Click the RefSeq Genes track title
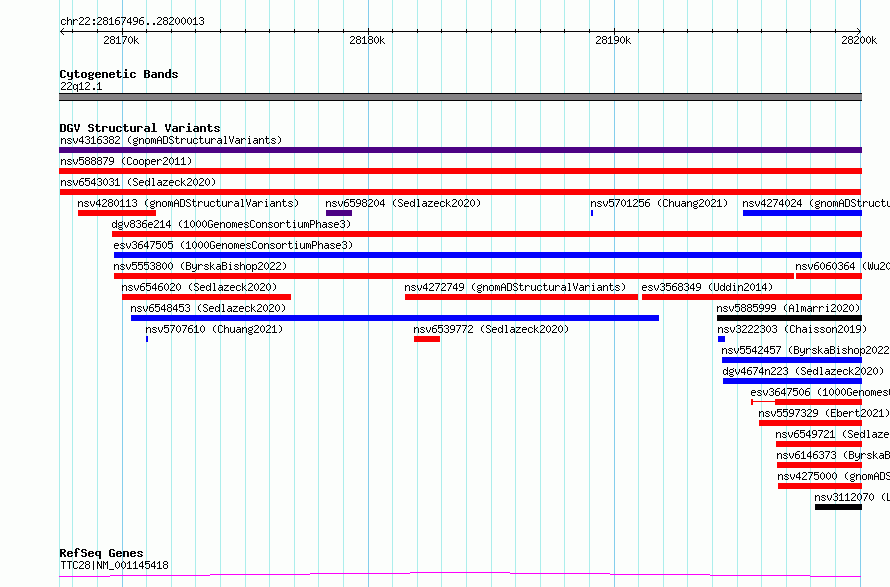This screenshot has height=587, width=890. coord(101,553)
